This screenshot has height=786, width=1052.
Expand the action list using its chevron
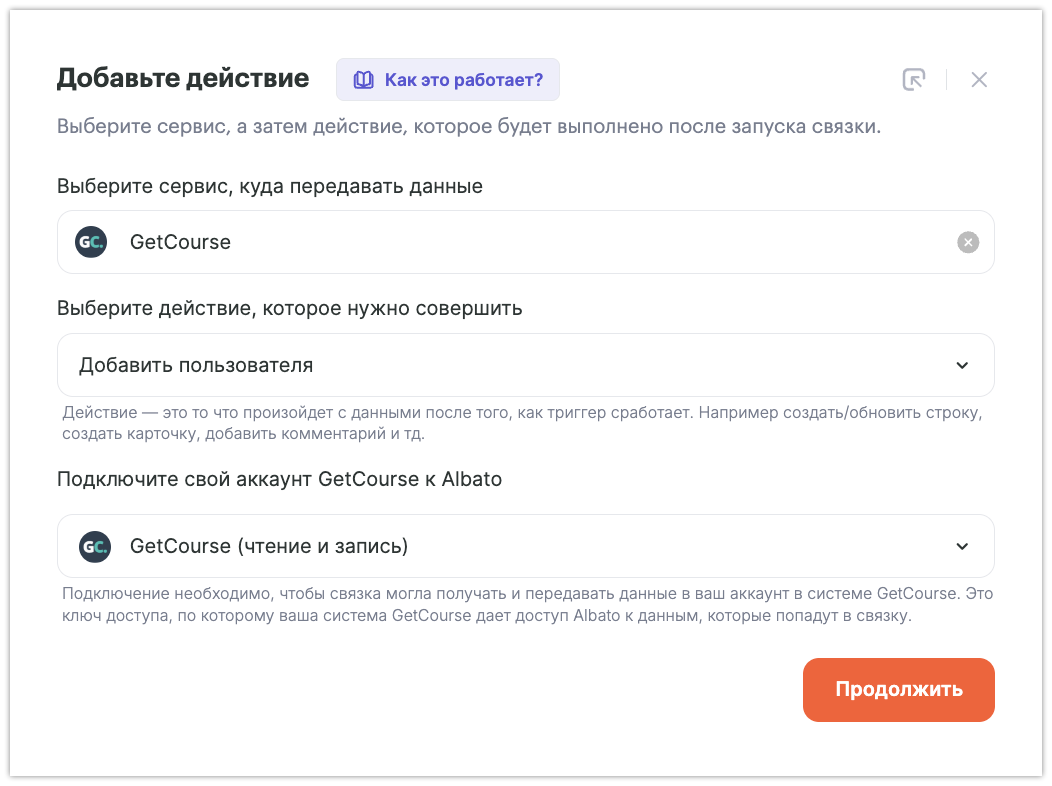click(962, 365)
